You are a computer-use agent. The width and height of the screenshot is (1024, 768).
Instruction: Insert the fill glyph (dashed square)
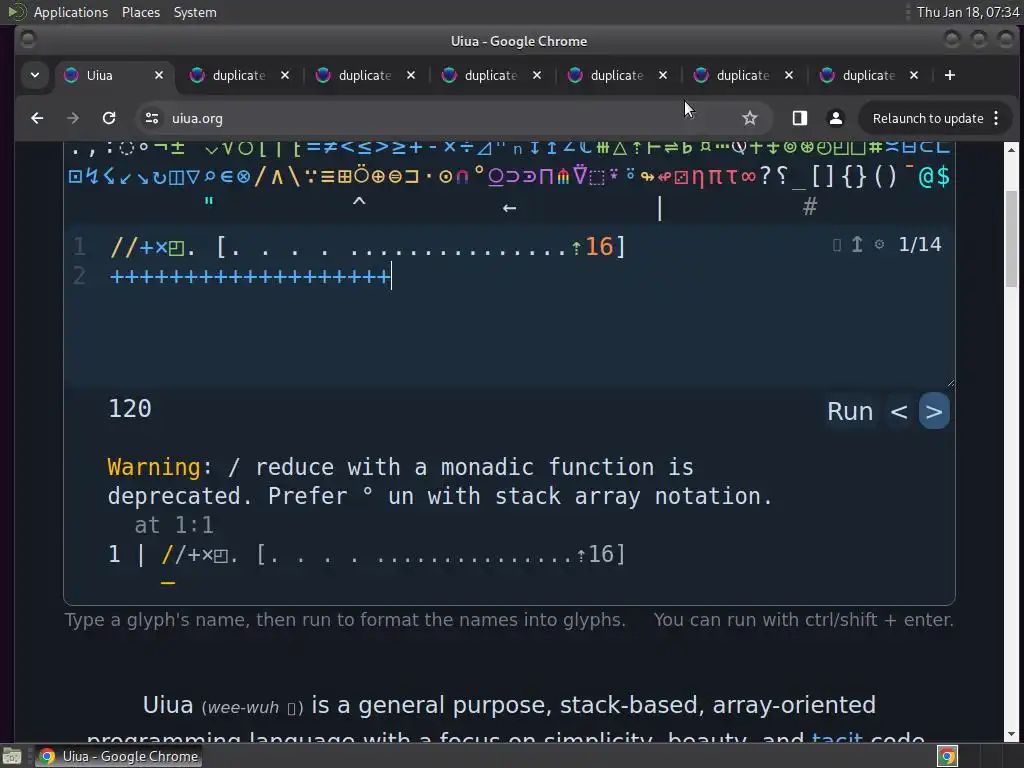(x=597, y=177)
